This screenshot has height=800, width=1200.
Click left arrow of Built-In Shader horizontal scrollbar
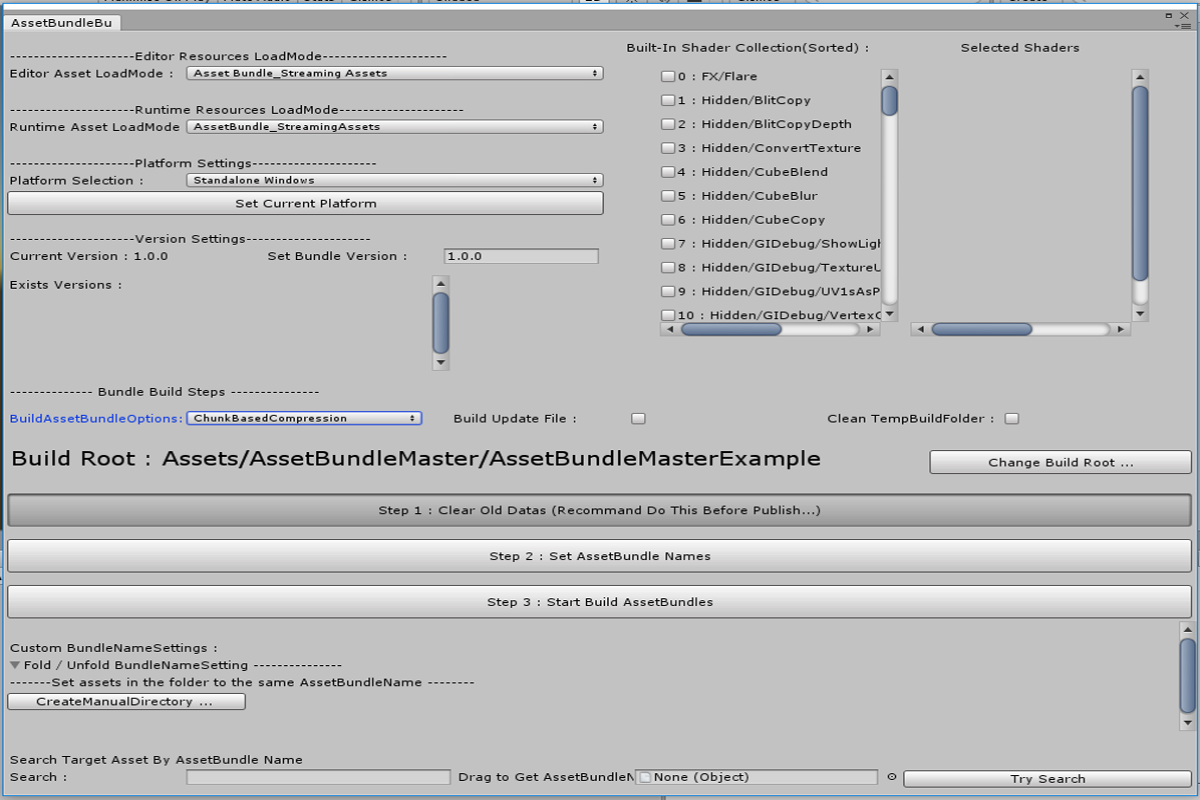(x=669, y=329)
